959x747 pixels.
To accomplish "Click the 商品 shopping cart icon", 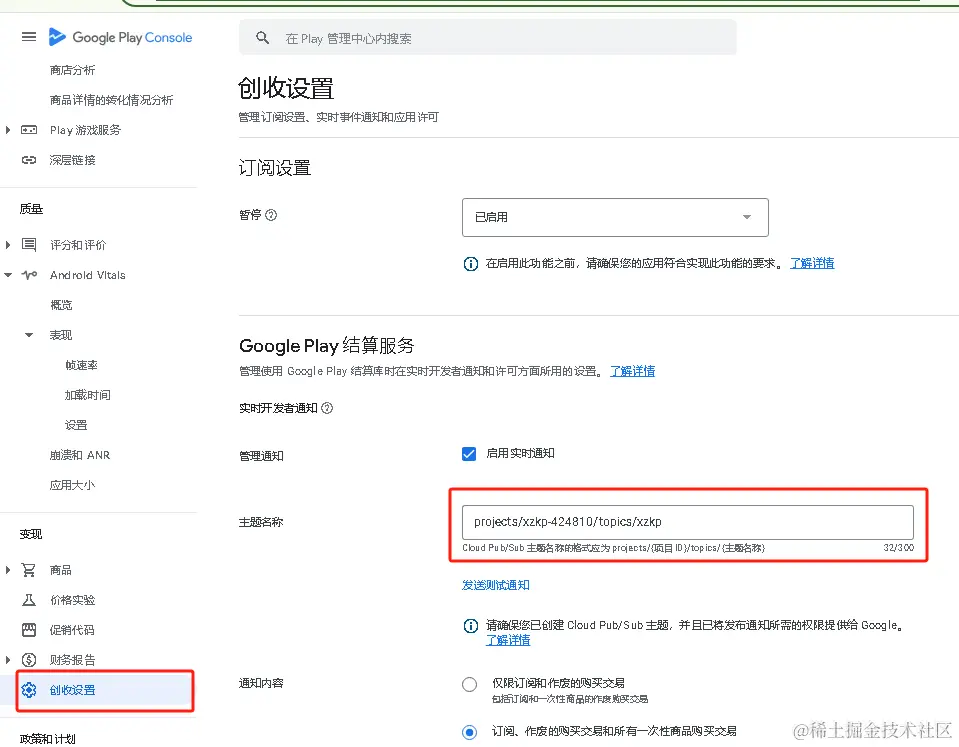I will pos(29,570).
